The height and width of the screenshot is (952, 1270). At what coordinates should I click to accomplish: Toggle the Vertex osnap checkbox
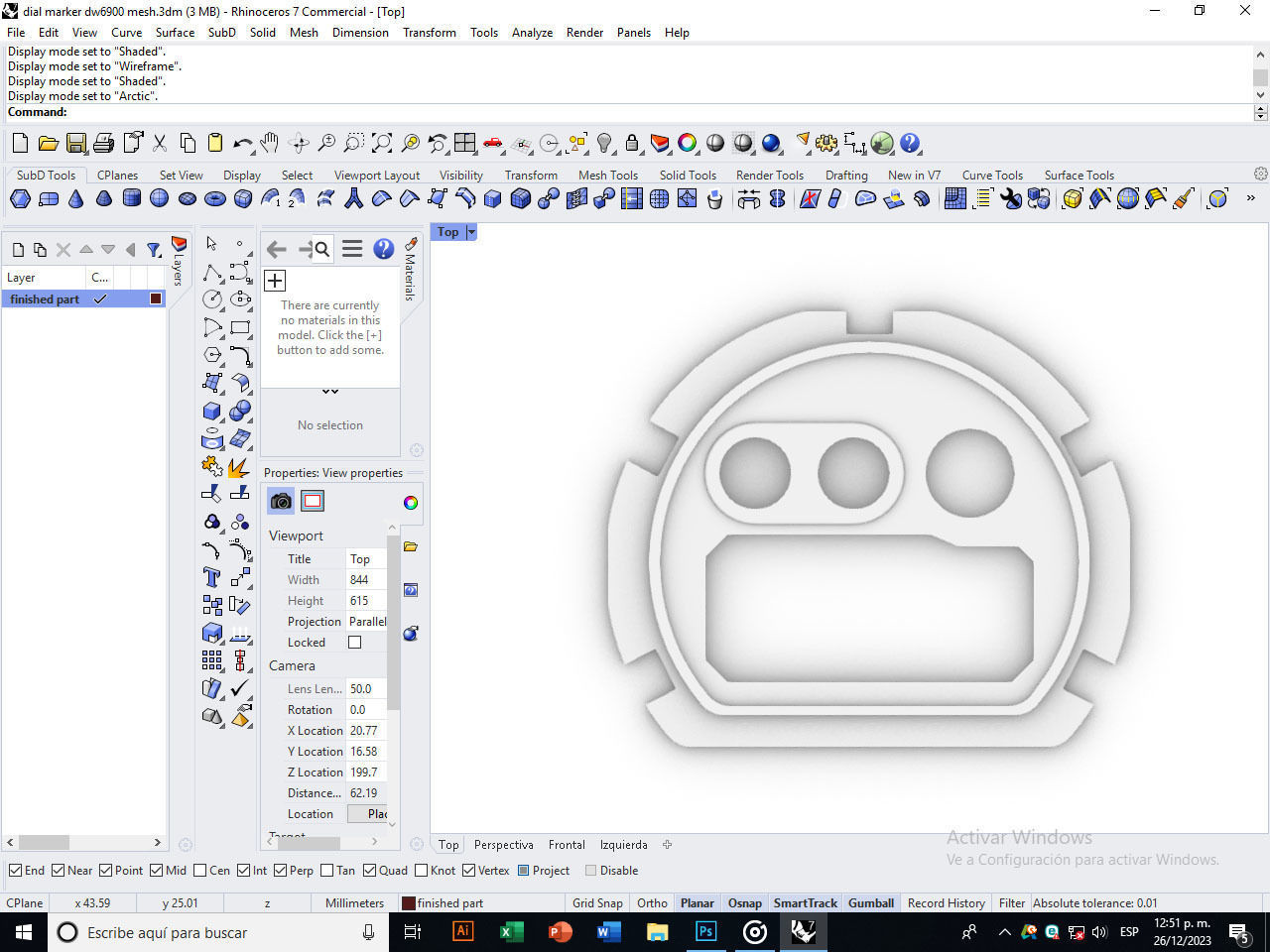pyautogui.click(x=469, y=871)
